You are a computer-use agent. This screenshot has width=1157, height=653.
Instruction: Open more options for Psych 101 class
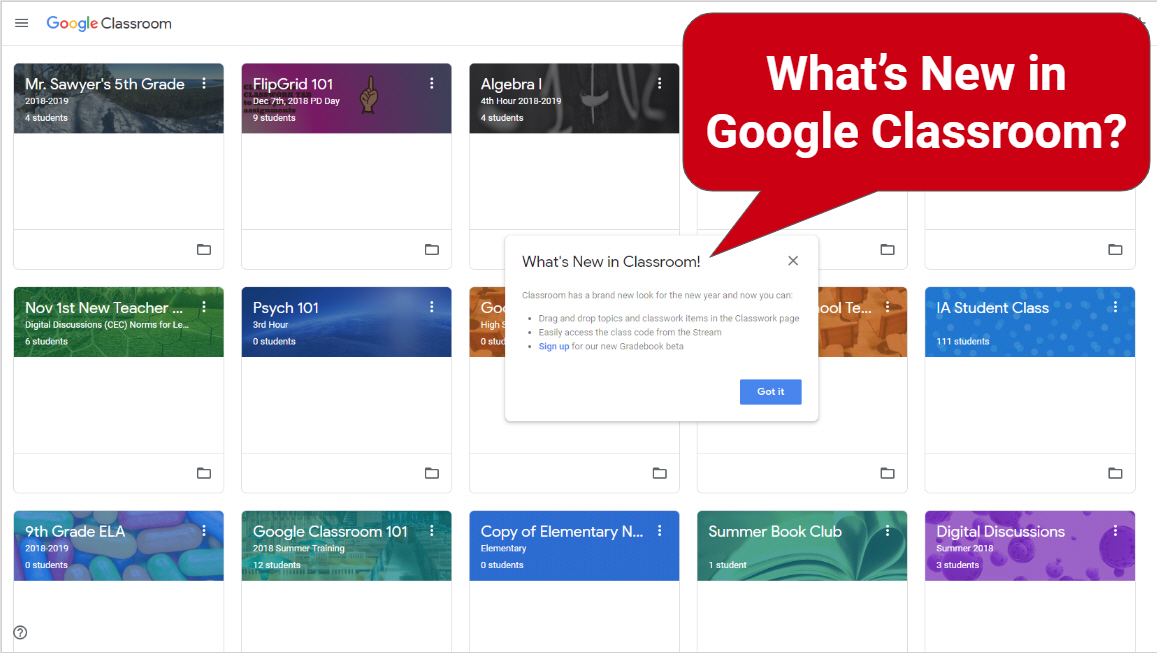(432, 307)
